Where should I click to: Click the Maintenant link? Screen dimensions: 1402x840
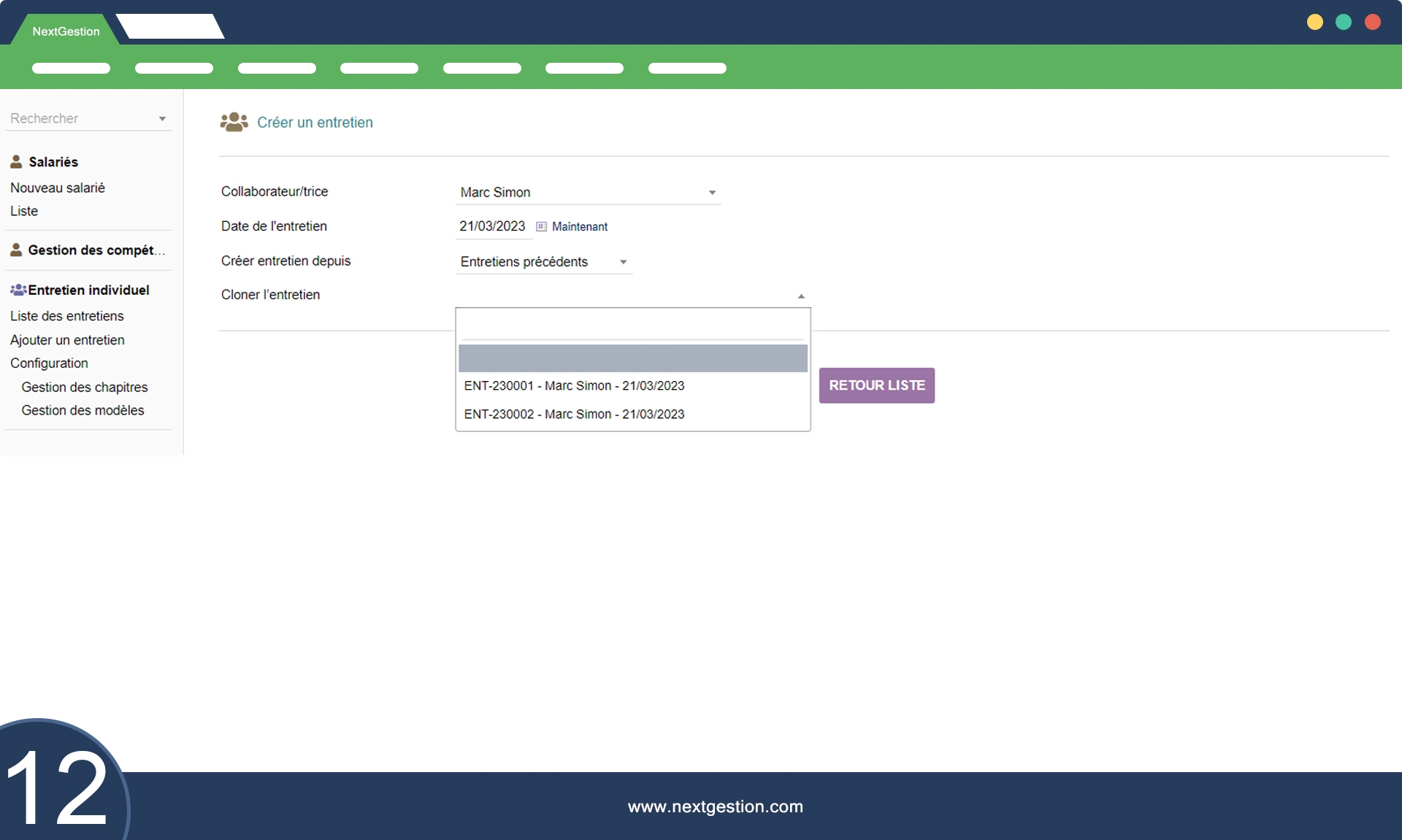[579, 226]
